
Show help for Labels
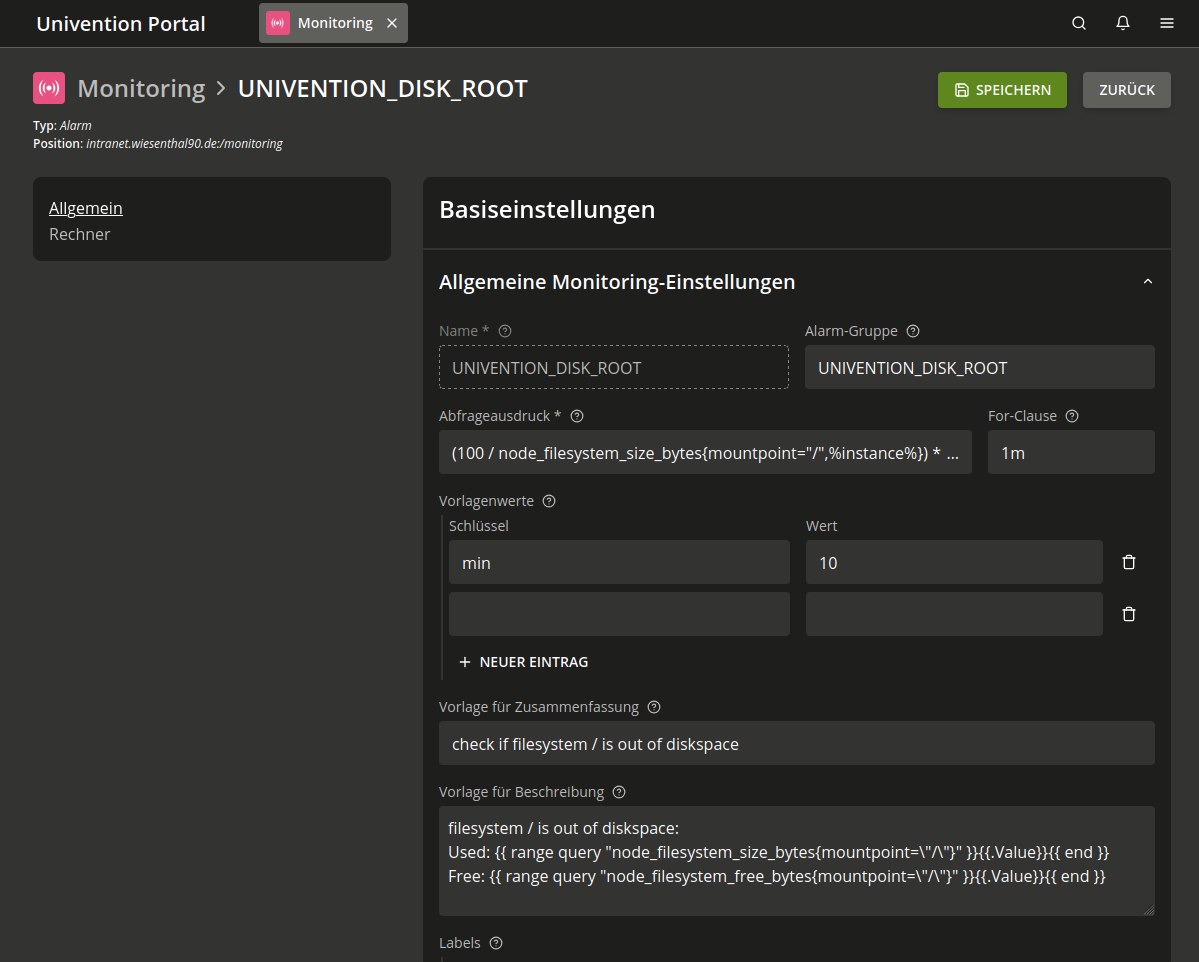coord(496,943)
